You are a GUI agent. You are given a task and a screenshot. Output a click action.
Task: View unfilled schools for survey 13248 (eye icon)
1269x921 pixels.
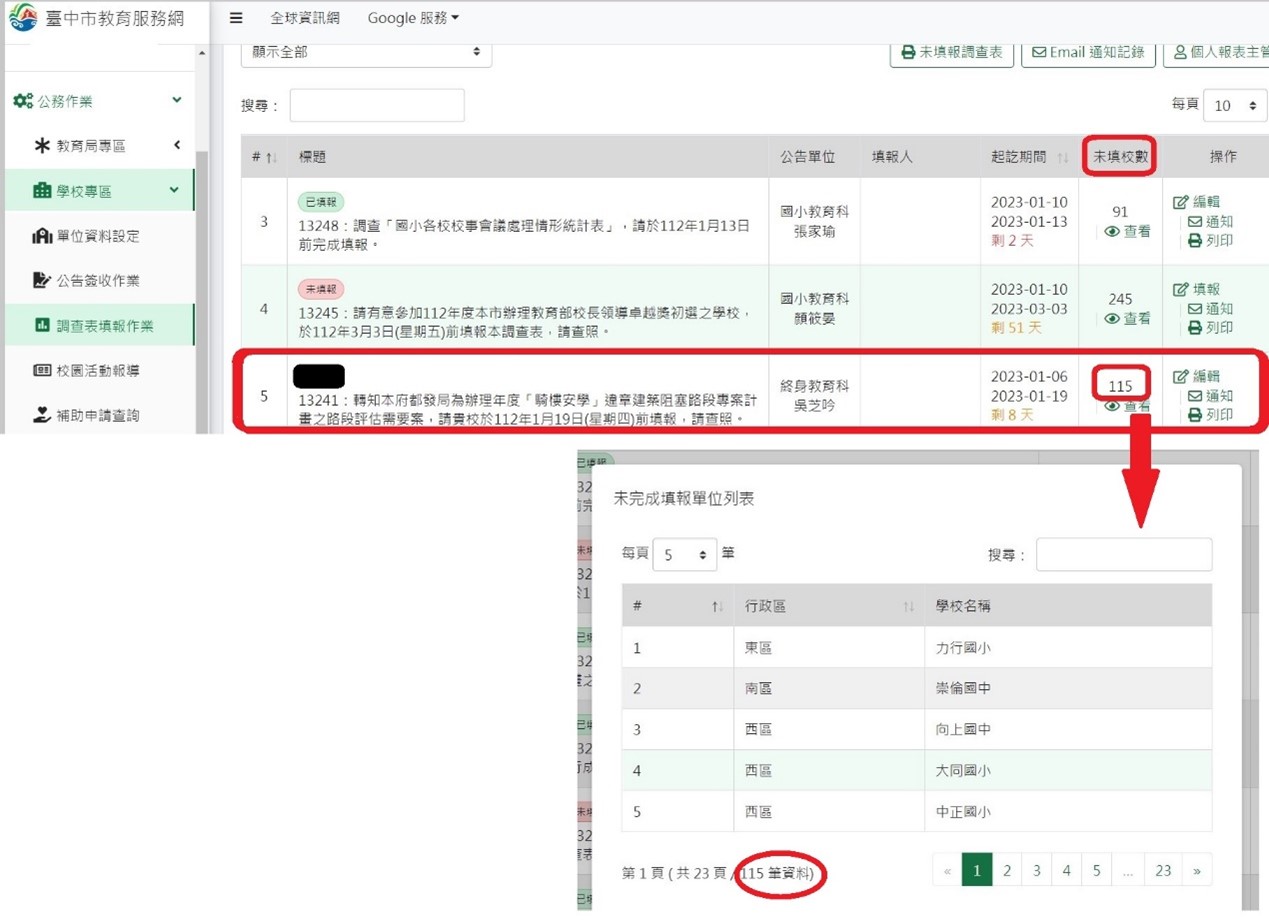[x=1112, y=232]
